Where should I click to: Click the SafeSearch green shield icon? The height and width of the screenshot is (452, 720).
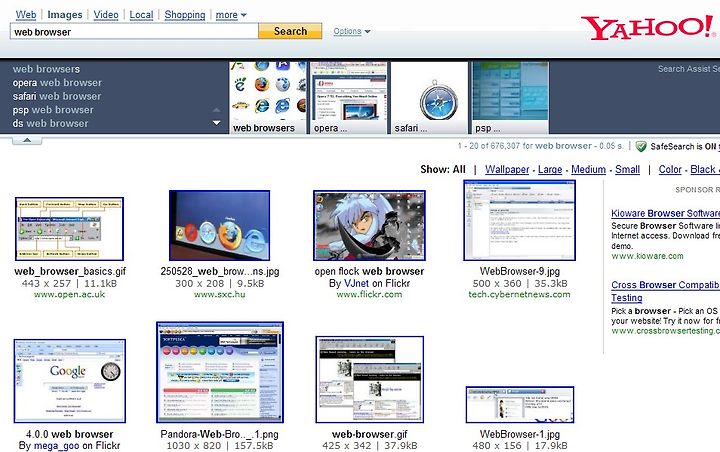641,147
